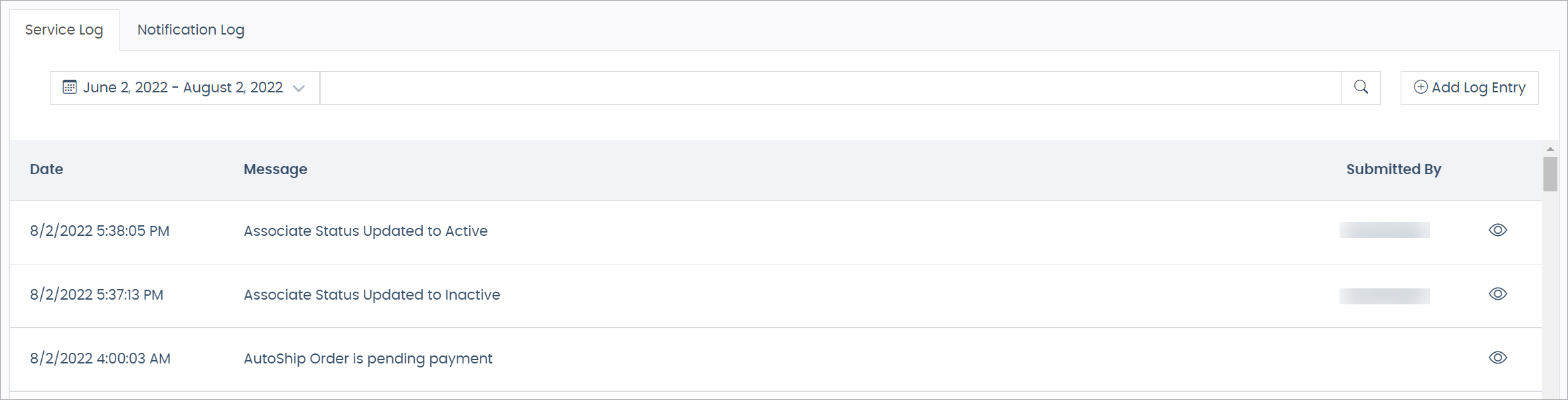Click the 8/2/2022 5:38:05 PM timestamp
The image size is (1568, 400).
click(100, 231)
